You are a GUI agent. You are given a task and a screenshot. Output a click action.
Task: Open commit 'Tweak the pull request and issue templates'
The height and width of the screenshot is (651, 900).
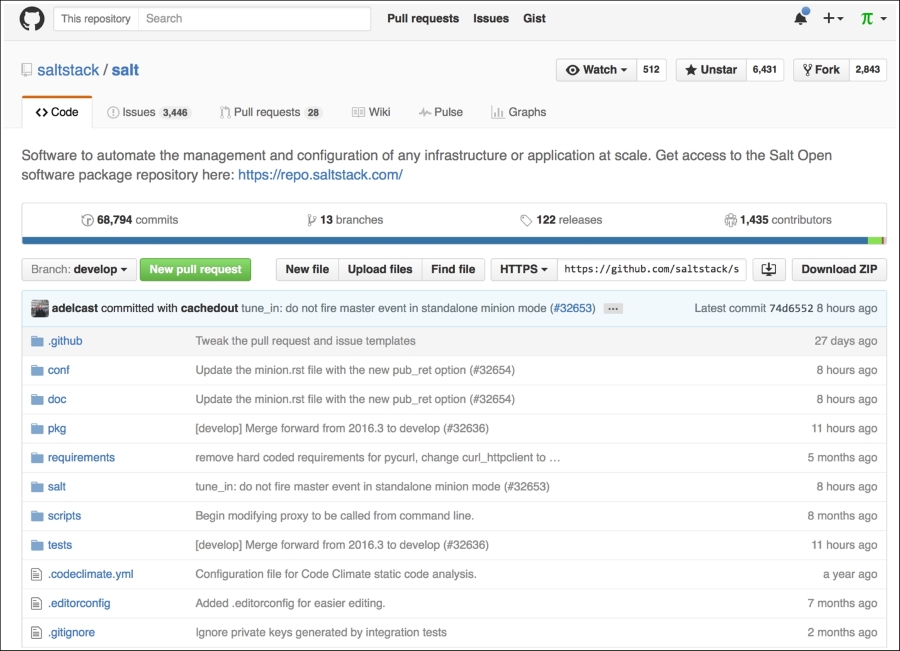[x=305, y=341]
